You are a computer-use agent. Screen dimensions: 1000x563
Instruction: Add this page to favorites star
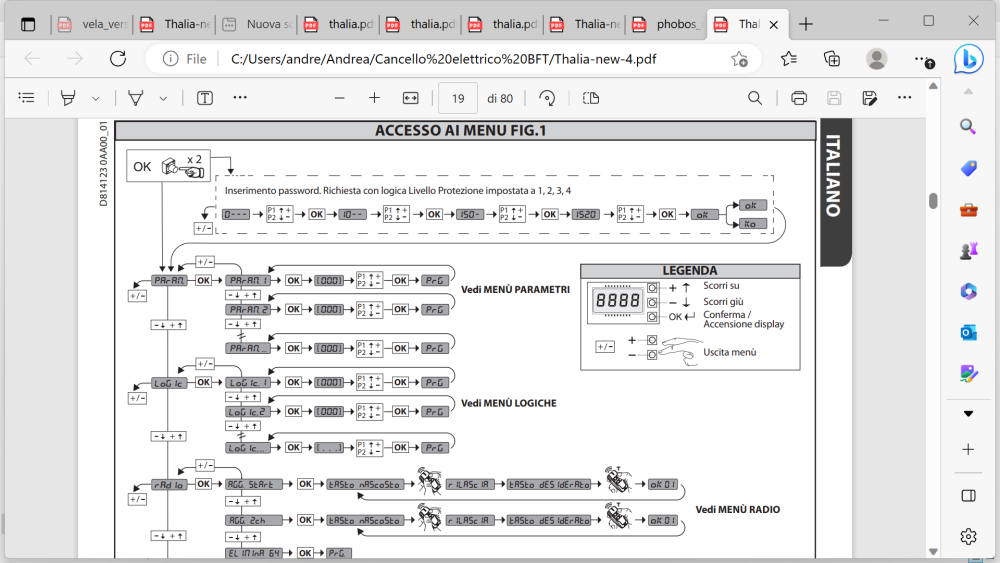739,59
